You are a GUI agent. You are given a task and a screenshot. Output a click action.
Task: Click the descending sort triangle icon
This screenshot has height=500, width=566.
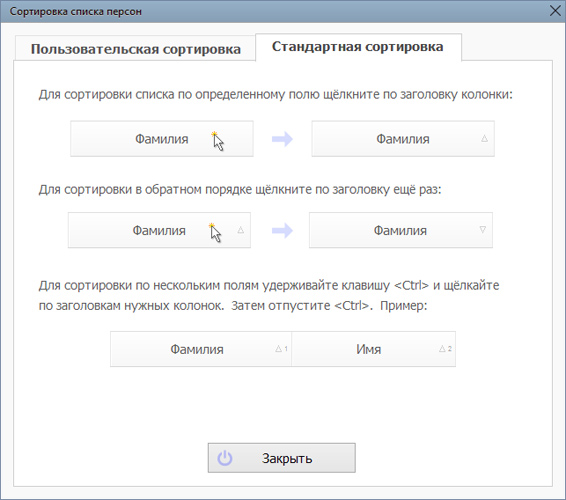[483, 229]
